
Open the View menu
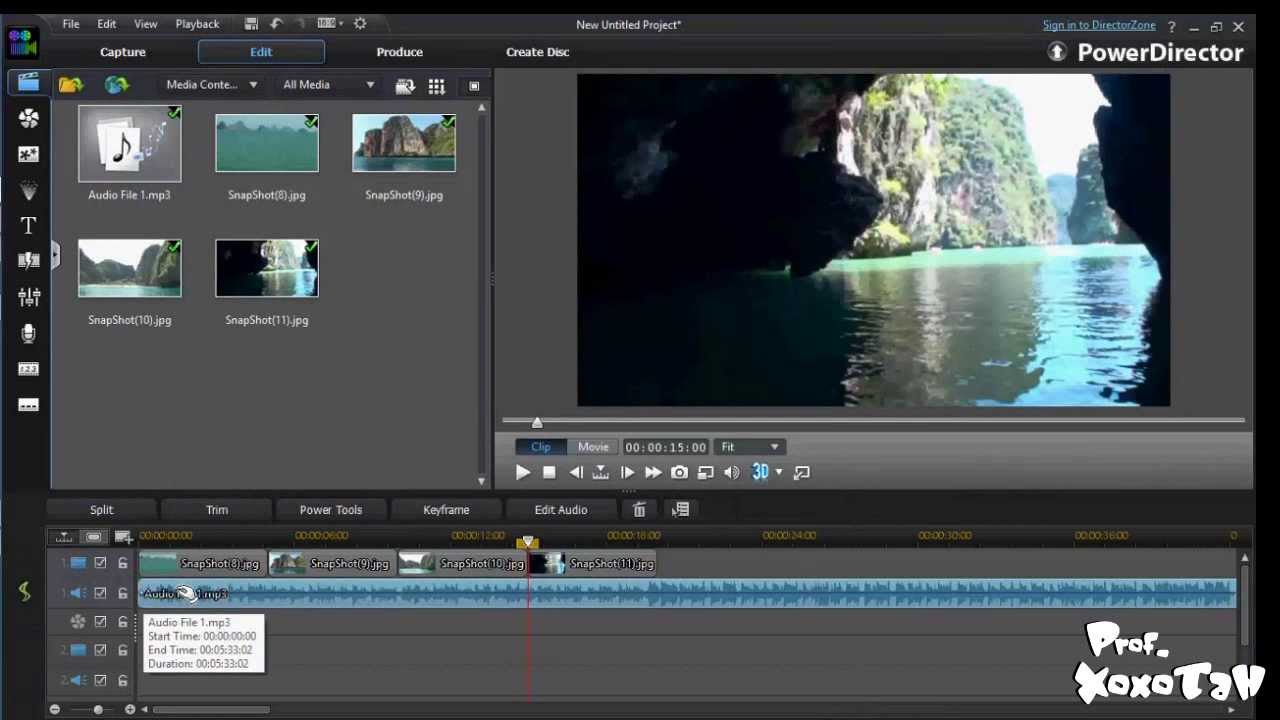point(146,24)
